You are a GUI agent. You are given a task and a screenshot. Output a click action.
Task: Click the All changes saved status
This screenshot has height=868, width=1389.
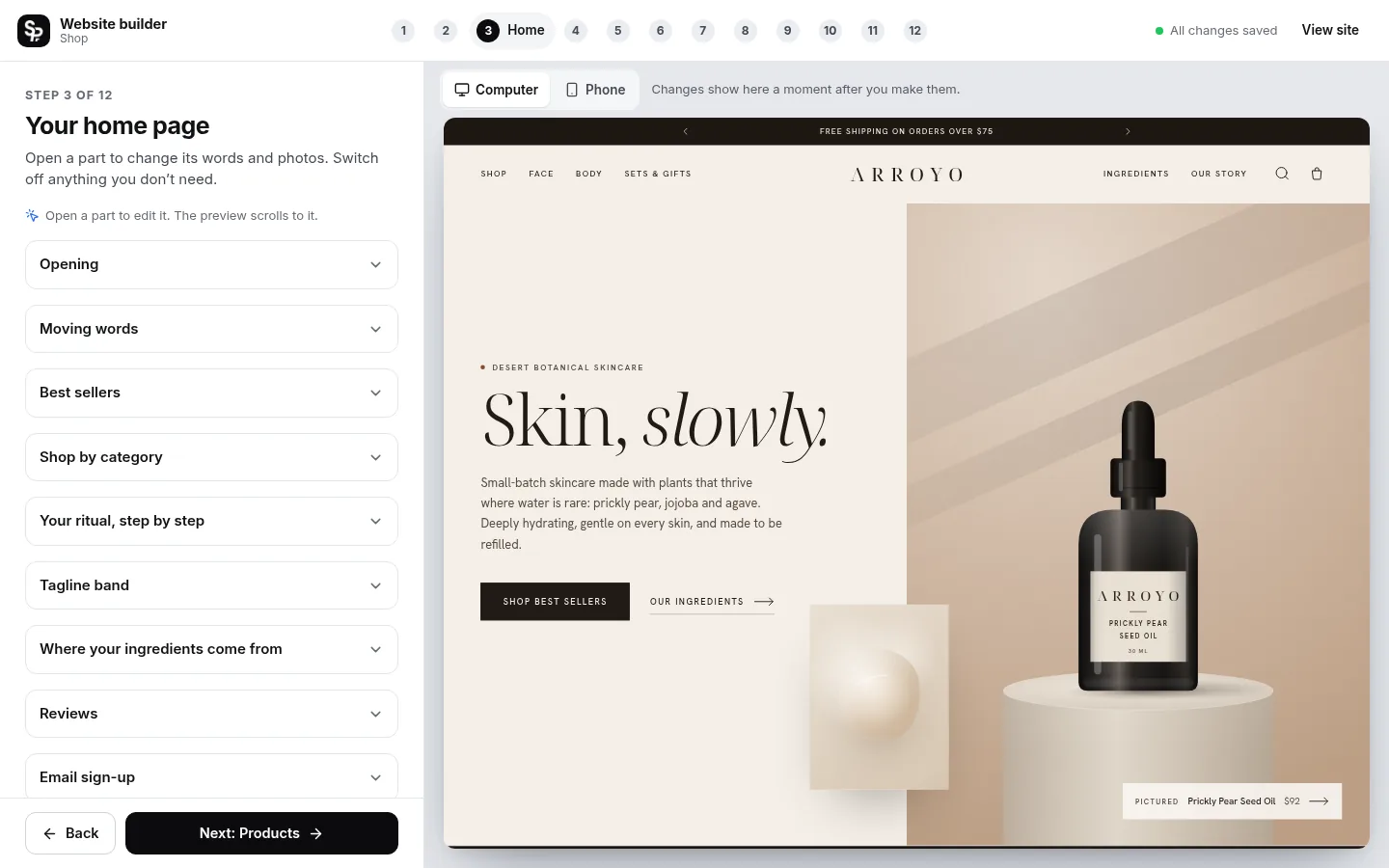point(1216,31)
